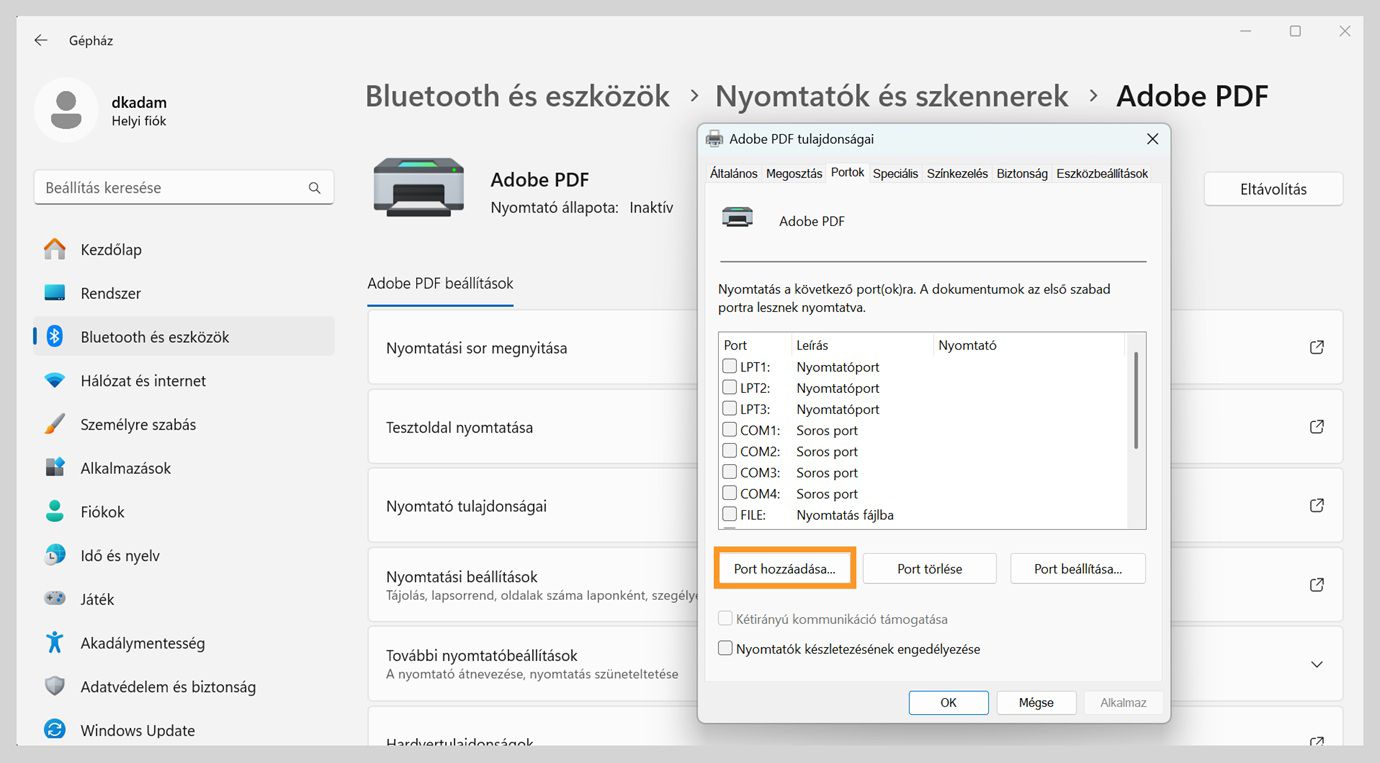Click the Eltávolítás button
The height and width of the screenshot is (763, 1380).
point(1272,188)
